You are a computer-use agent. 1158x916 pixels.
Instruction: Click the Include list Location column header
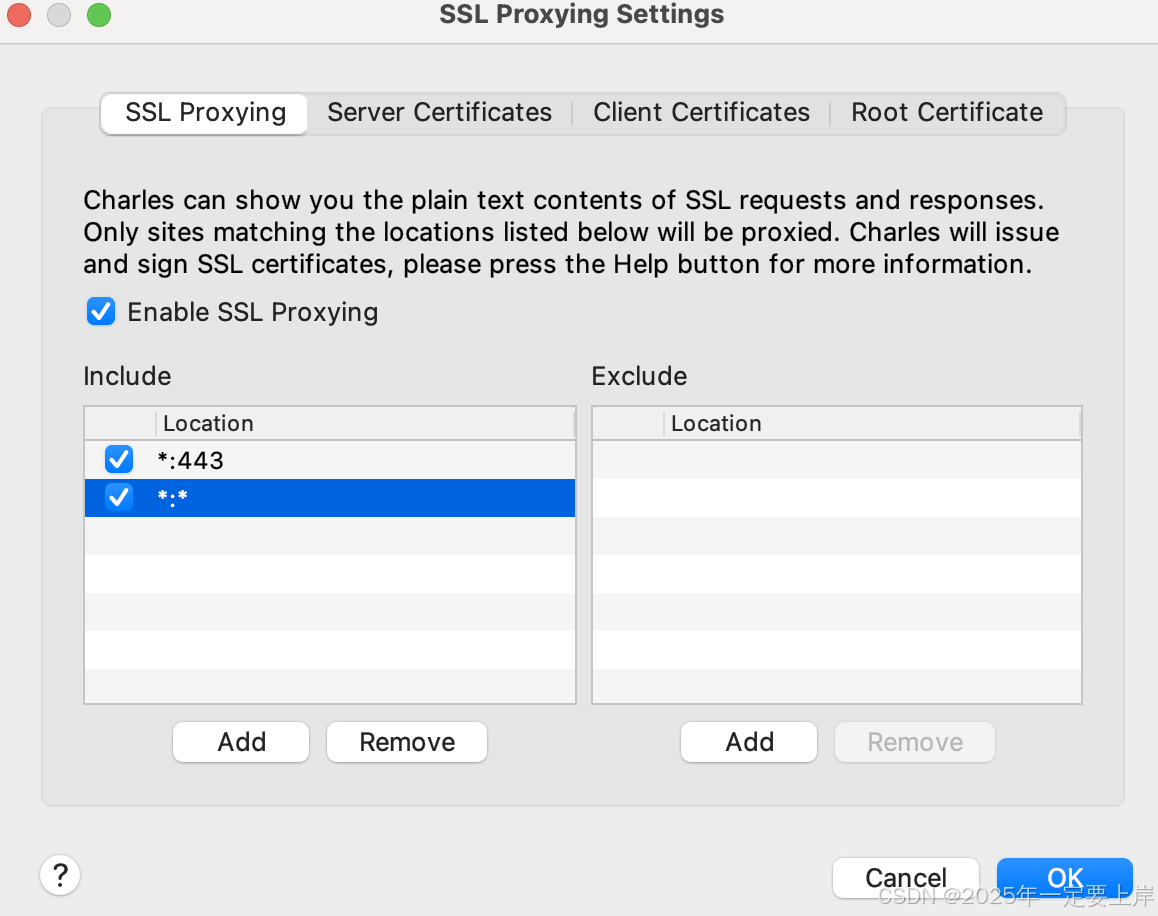[365, 423]
